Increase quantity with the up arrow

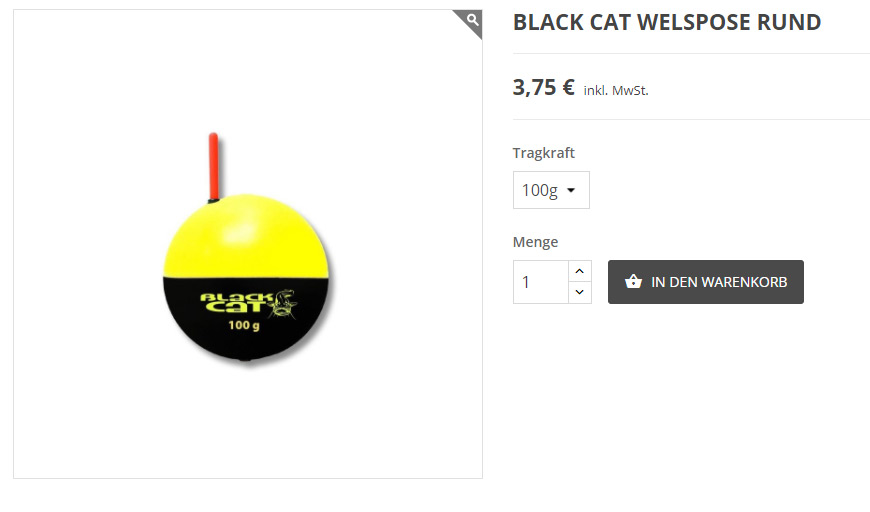[x=580, y=271]
